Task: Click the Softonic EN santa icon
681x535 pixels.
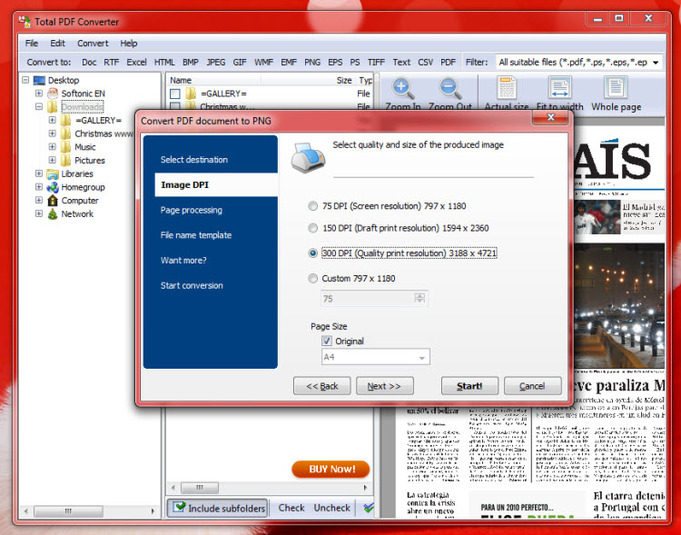Action: 53,93
